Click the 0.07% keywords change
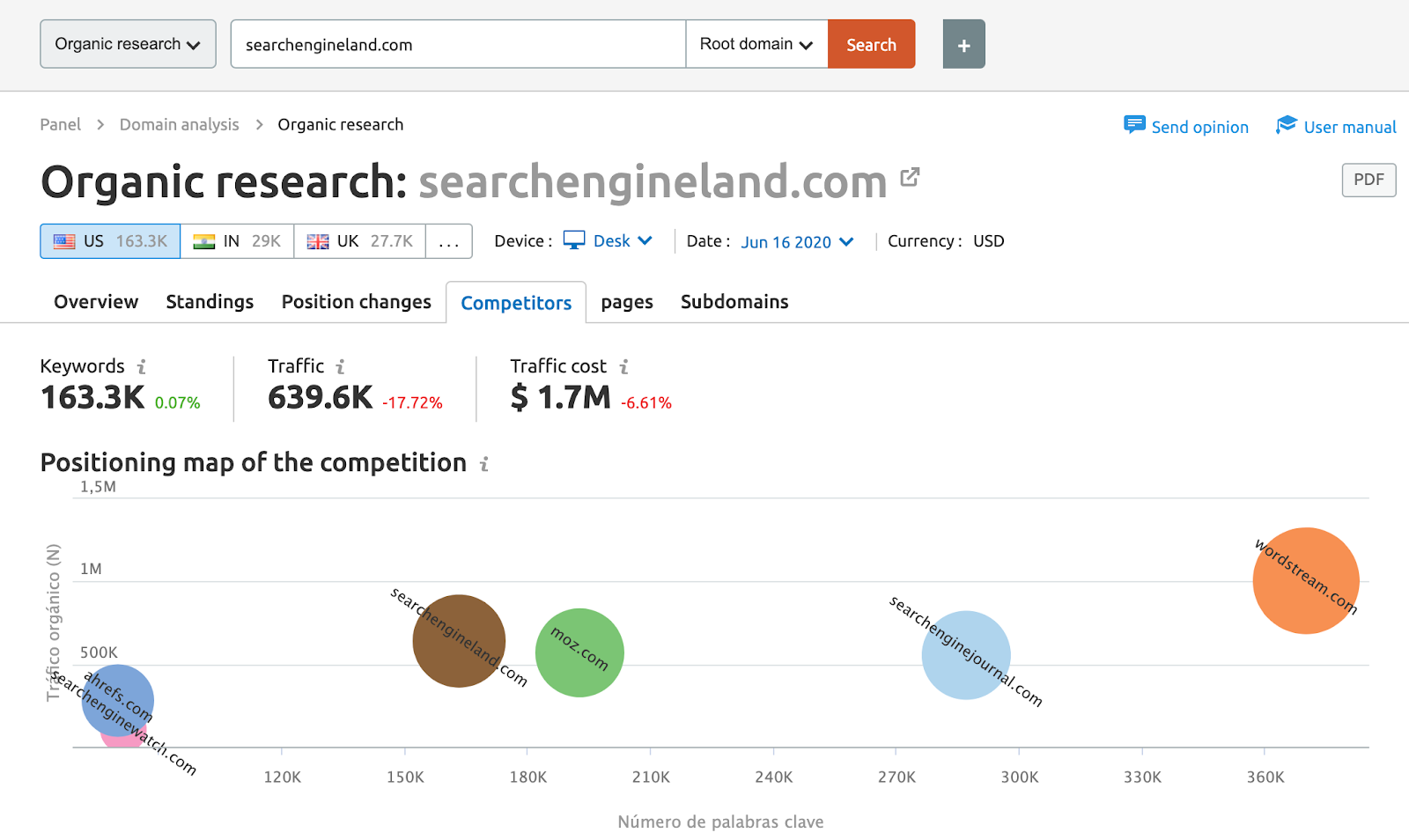Screen dimensions: 1409x840 [178, 402]
